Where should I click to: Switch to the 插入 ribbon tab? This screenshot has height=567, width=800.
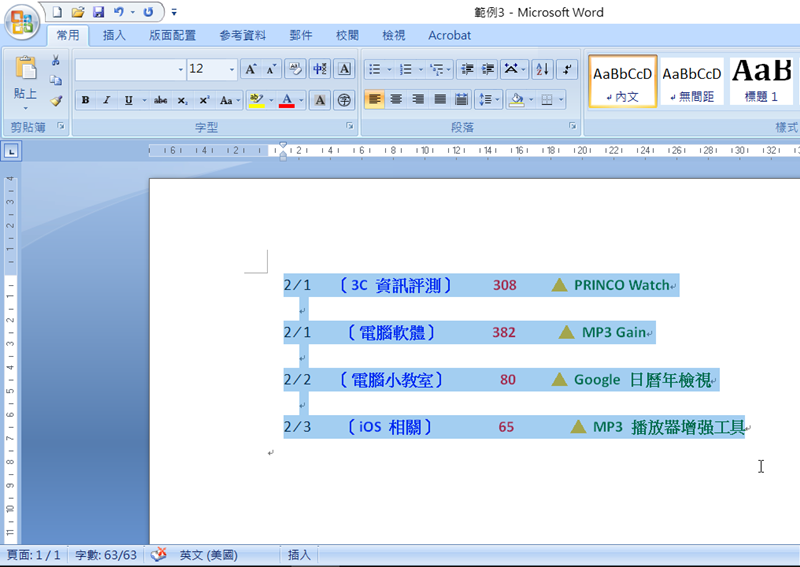coord(114,35)
